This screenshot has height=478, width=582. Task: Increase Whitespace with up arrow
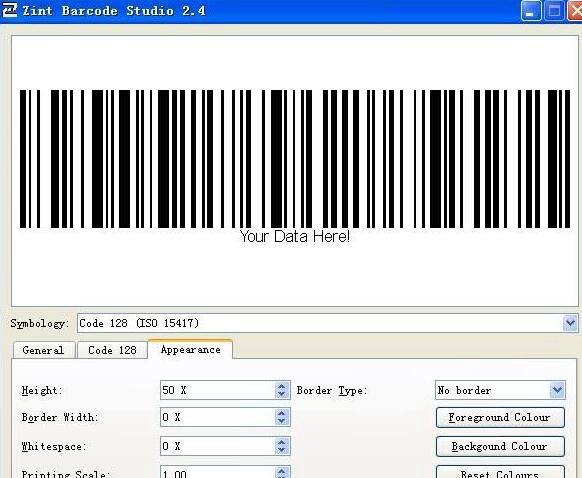(282, 442)
